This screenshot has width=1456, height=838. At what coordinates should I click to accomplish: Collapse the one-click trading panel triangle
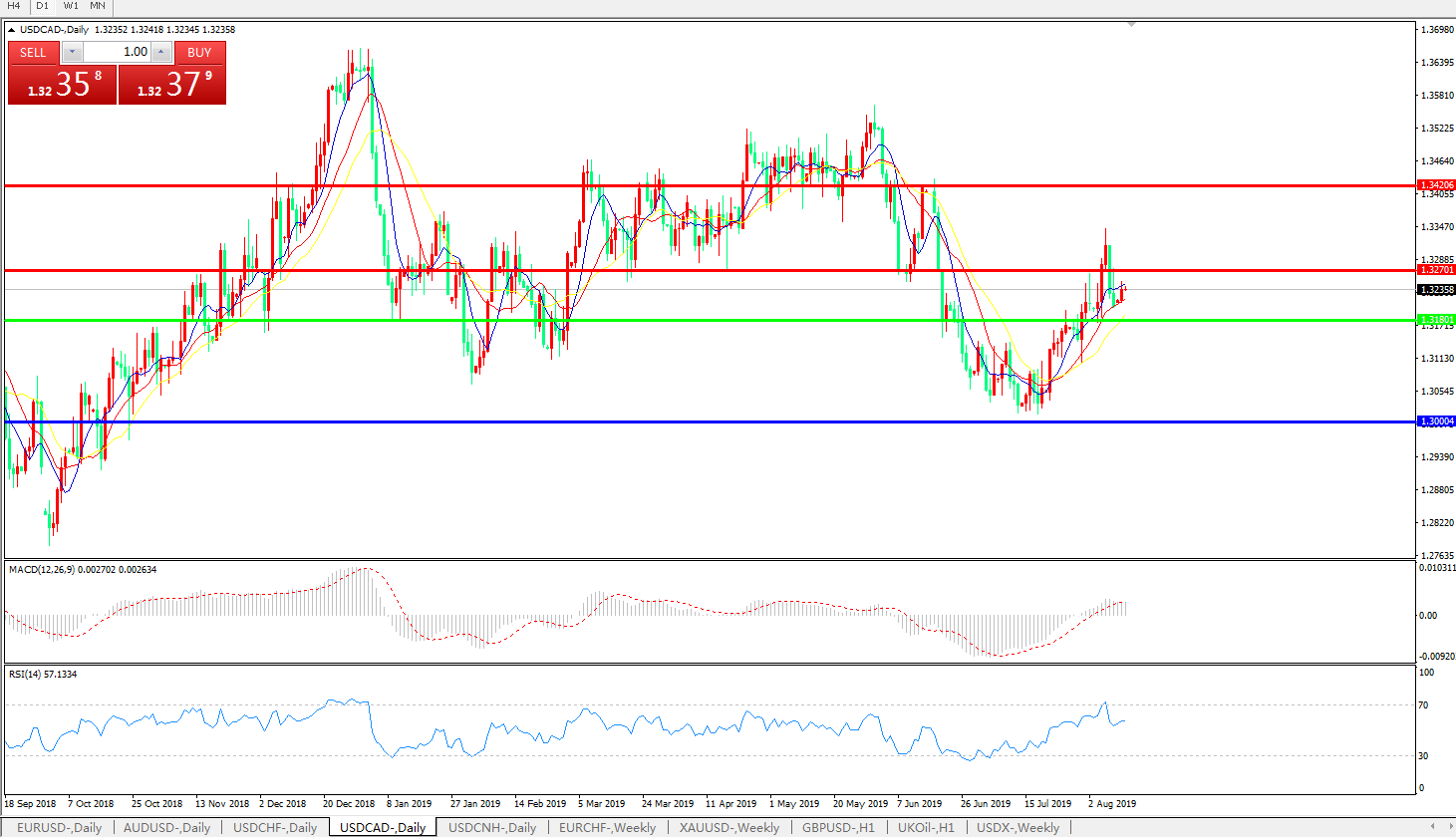pyautogui.click(x=12, y=30)
